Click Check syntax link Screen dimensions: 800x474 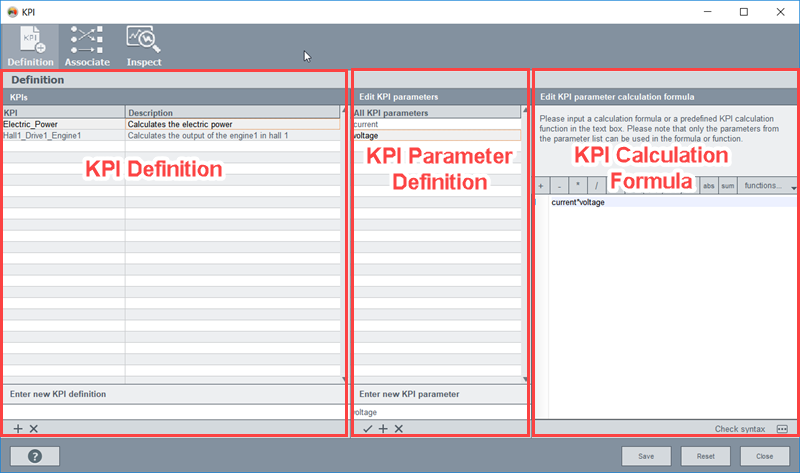tap(739, 429)
